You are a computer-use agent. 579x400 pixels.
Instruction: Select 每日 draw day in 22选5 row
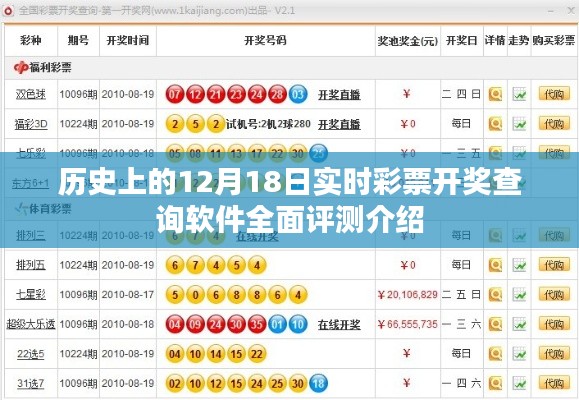461,353
